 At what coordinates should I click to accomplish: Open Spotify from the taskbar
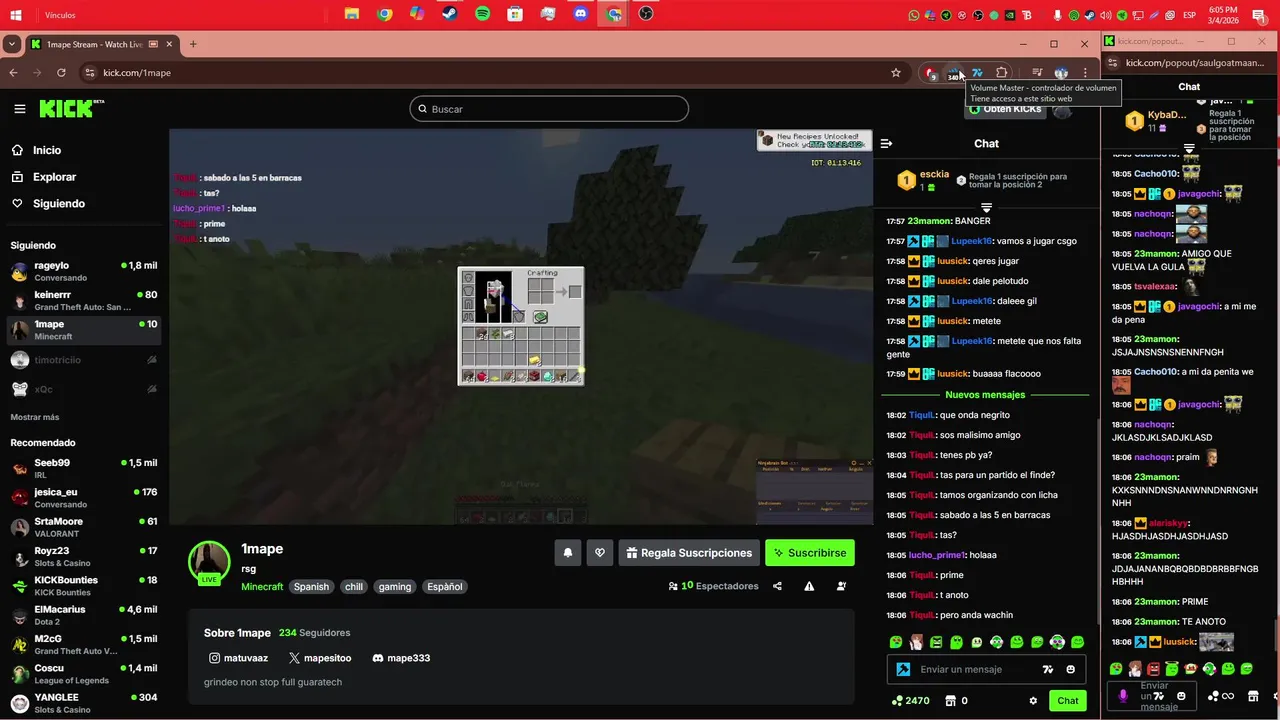(482, 14)
